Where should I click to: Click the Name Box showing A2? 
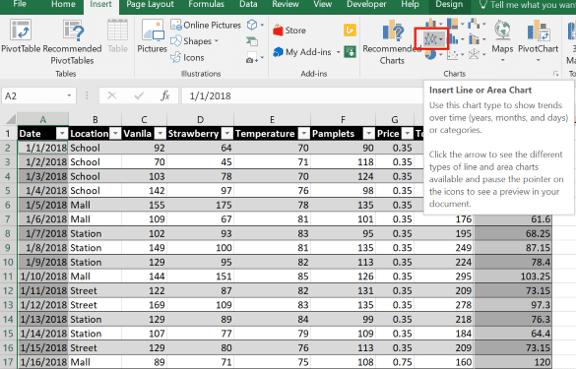[x=34, y=96]
